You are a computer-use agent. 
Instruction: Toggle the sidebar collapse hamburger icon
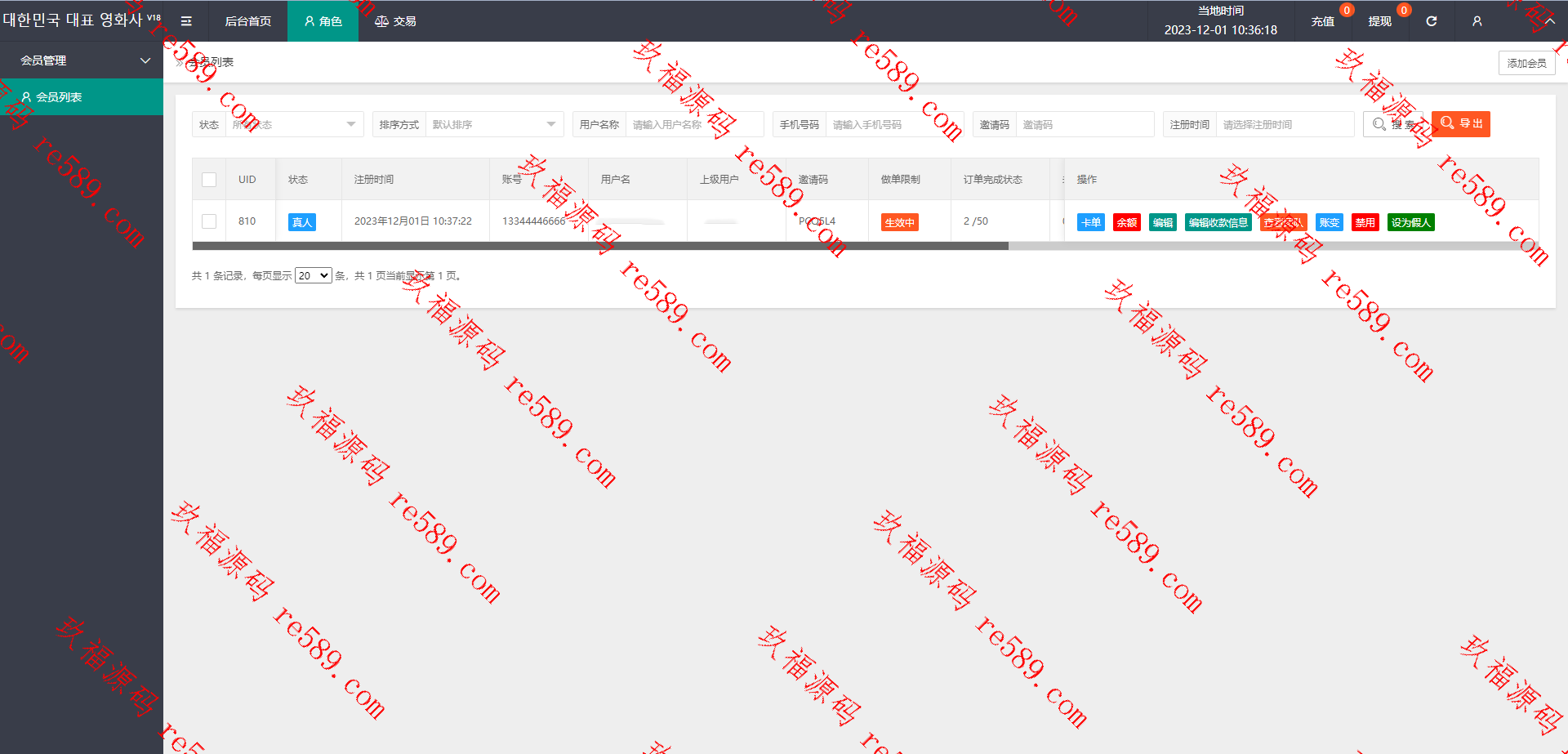coord(186,21)
